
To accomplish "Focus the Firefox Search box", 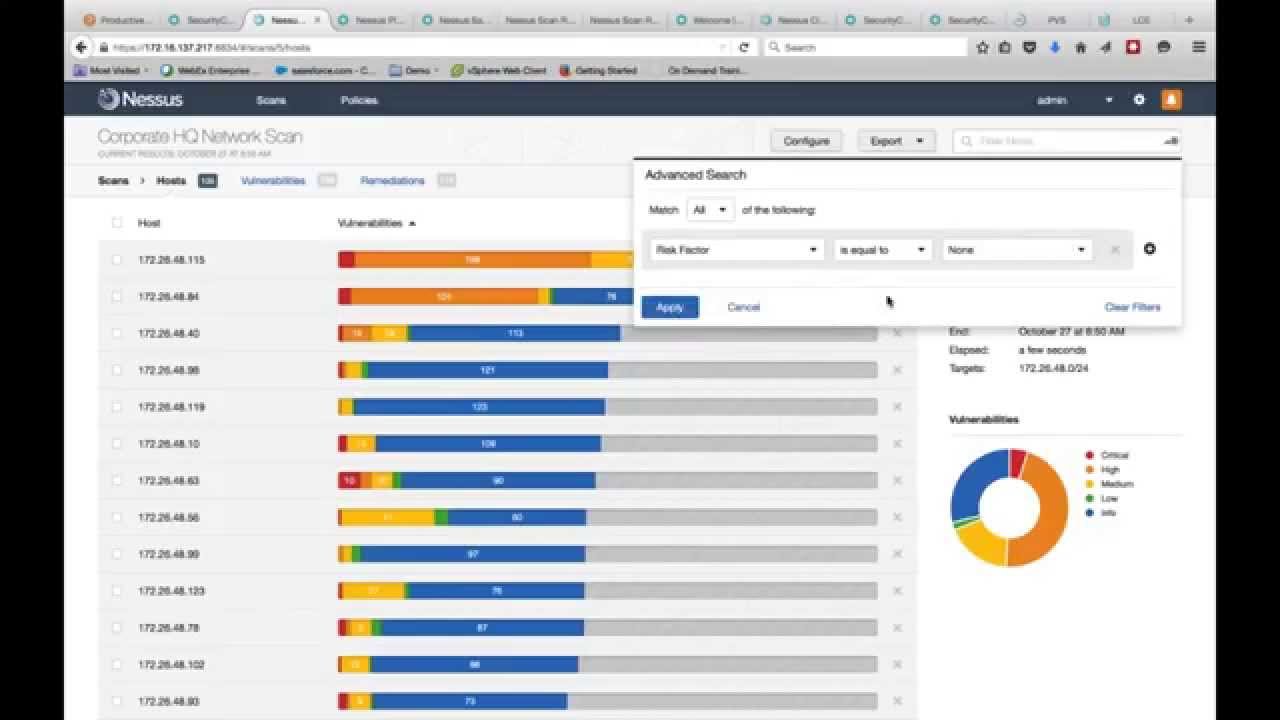I will coord(866,47).
